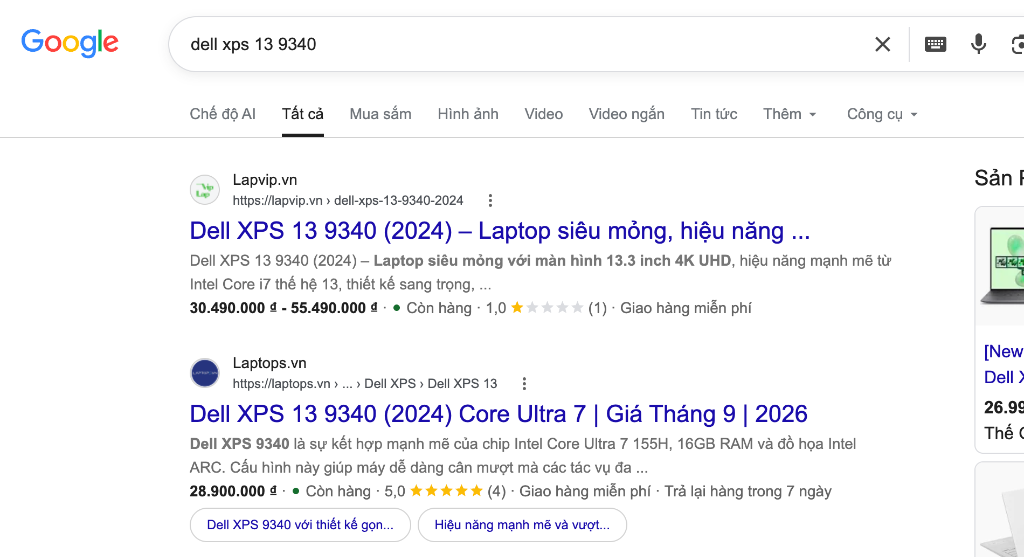Screen dimensions: 1024x557
Task: Click the laptop product thumbnail in the side panel
Action: point(1004,264)
